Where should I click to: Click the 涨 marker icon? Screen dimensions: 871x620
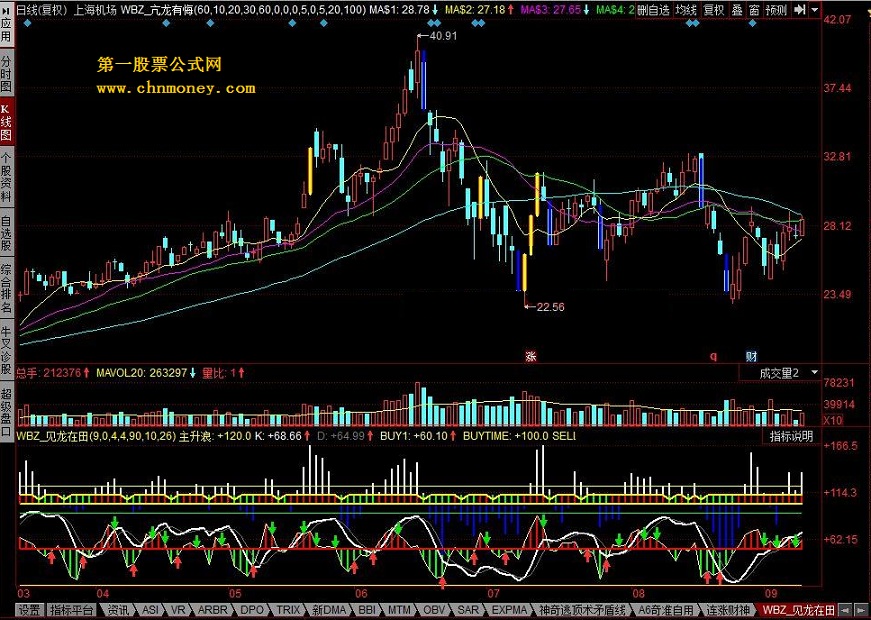[531, 357]
